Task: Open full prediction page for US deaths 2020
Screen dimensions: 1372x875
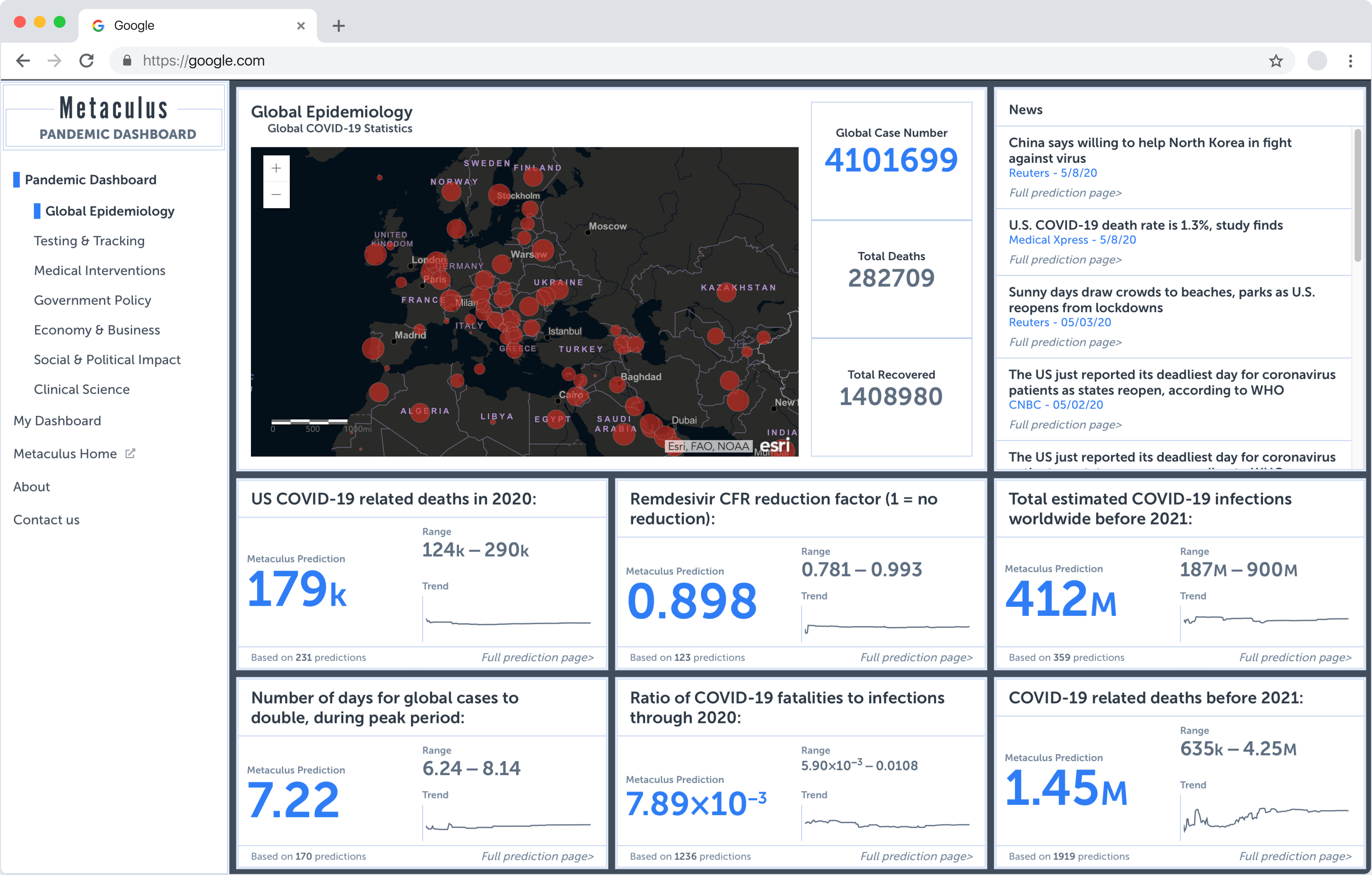Action: tap(537, 657)
